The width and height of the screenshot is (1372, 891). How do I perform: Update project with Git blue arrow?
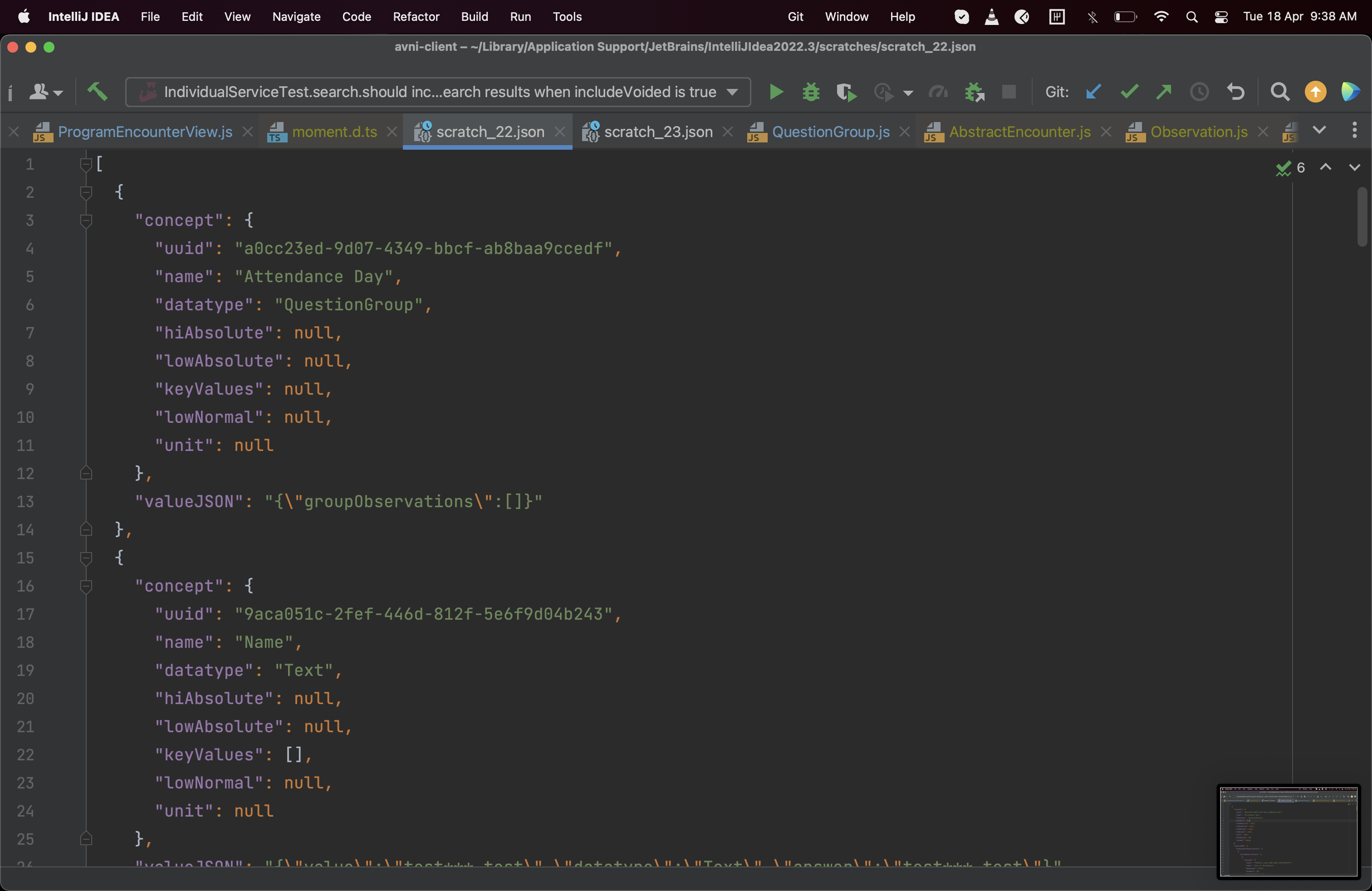point(1093,92)
